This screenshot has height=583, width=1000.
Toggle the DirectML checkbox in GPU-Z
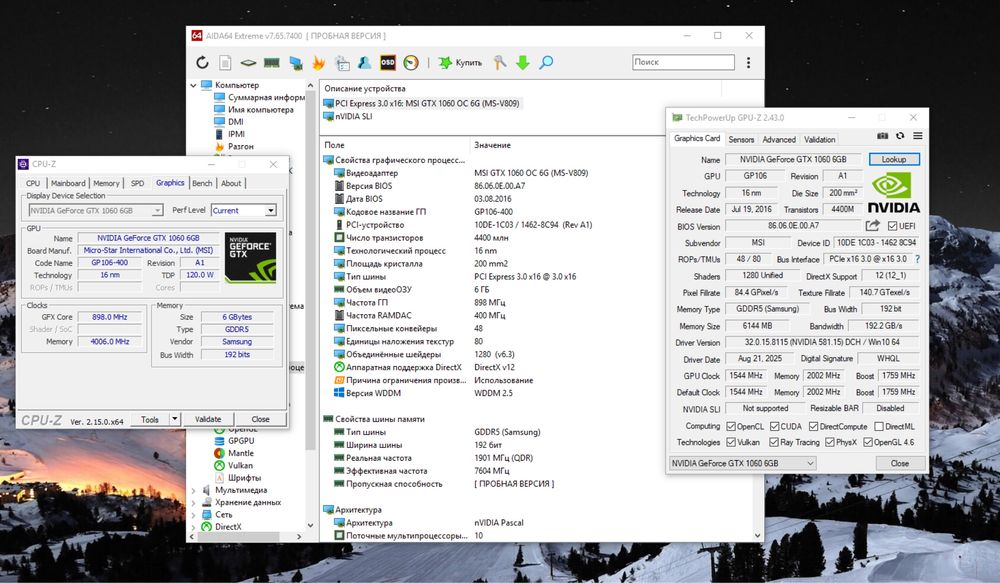coord(879,426)
